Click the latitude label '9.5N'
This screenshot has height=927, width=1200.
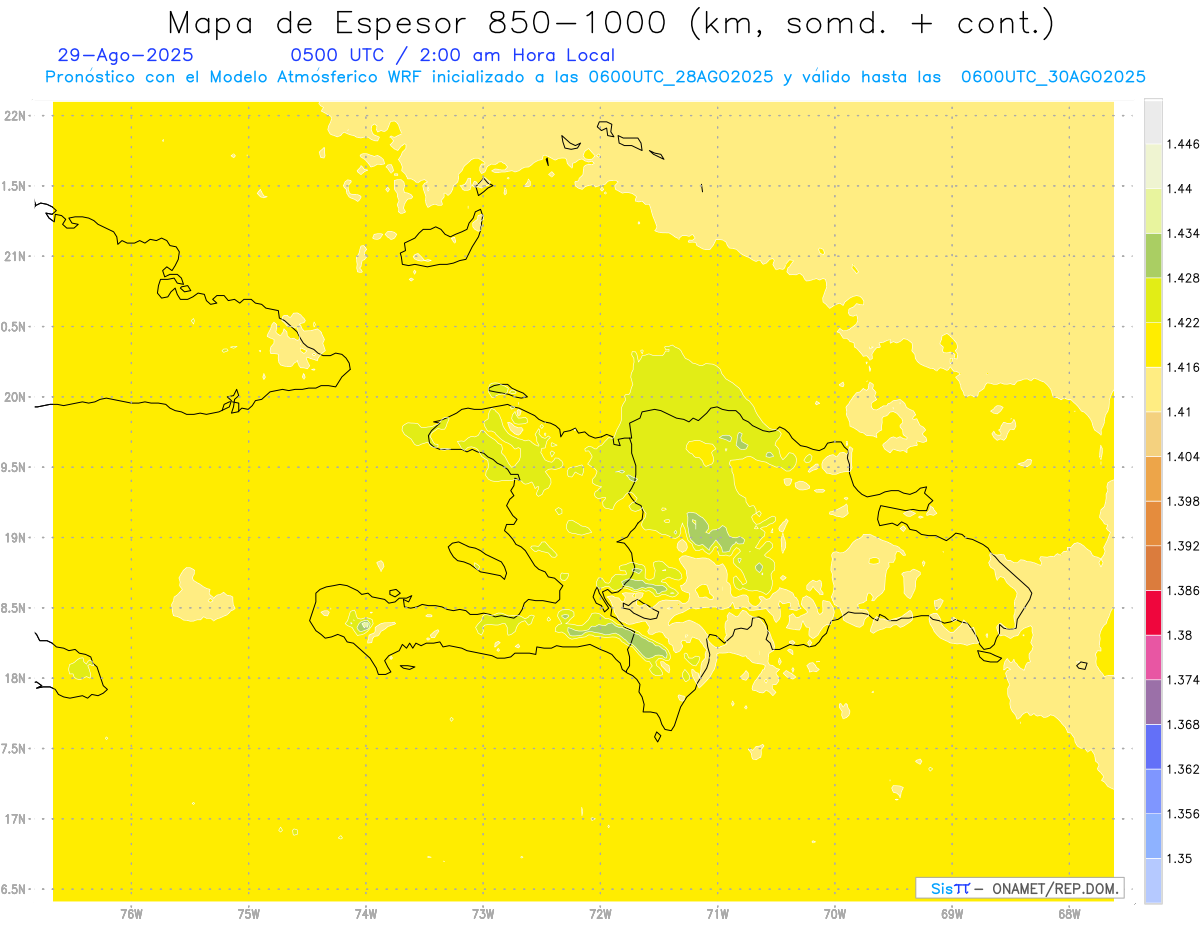13,467
